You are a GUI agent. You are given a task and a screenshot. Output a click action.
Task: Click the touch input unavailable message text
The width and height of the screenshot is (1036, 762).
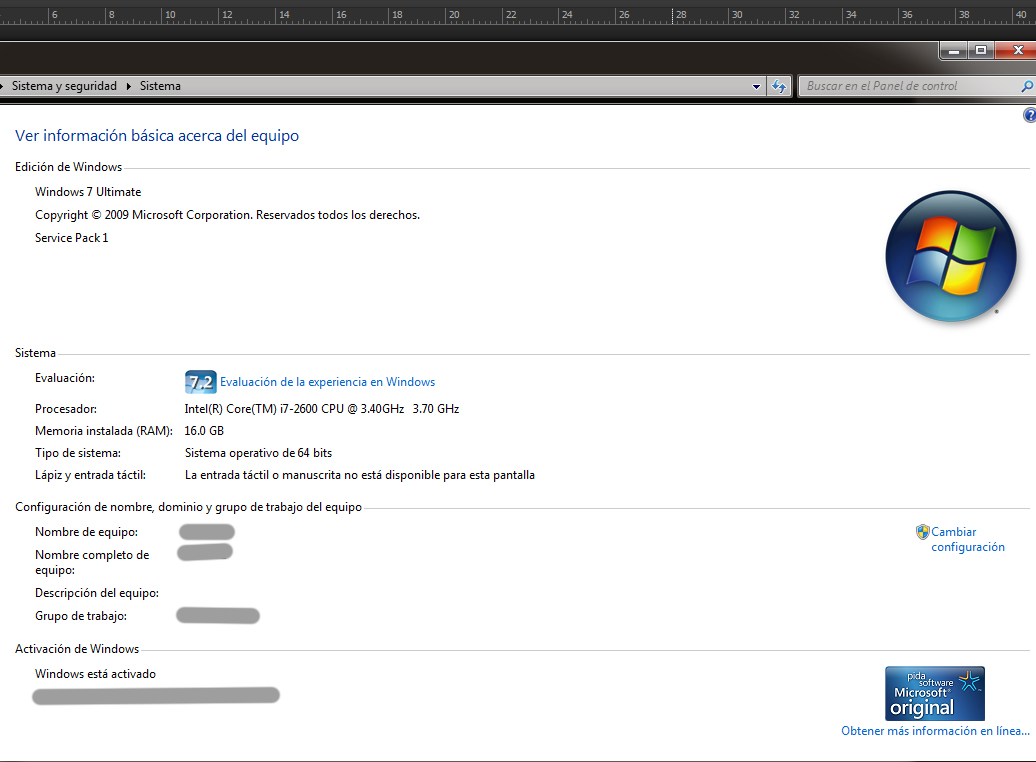tap(359, 475)
